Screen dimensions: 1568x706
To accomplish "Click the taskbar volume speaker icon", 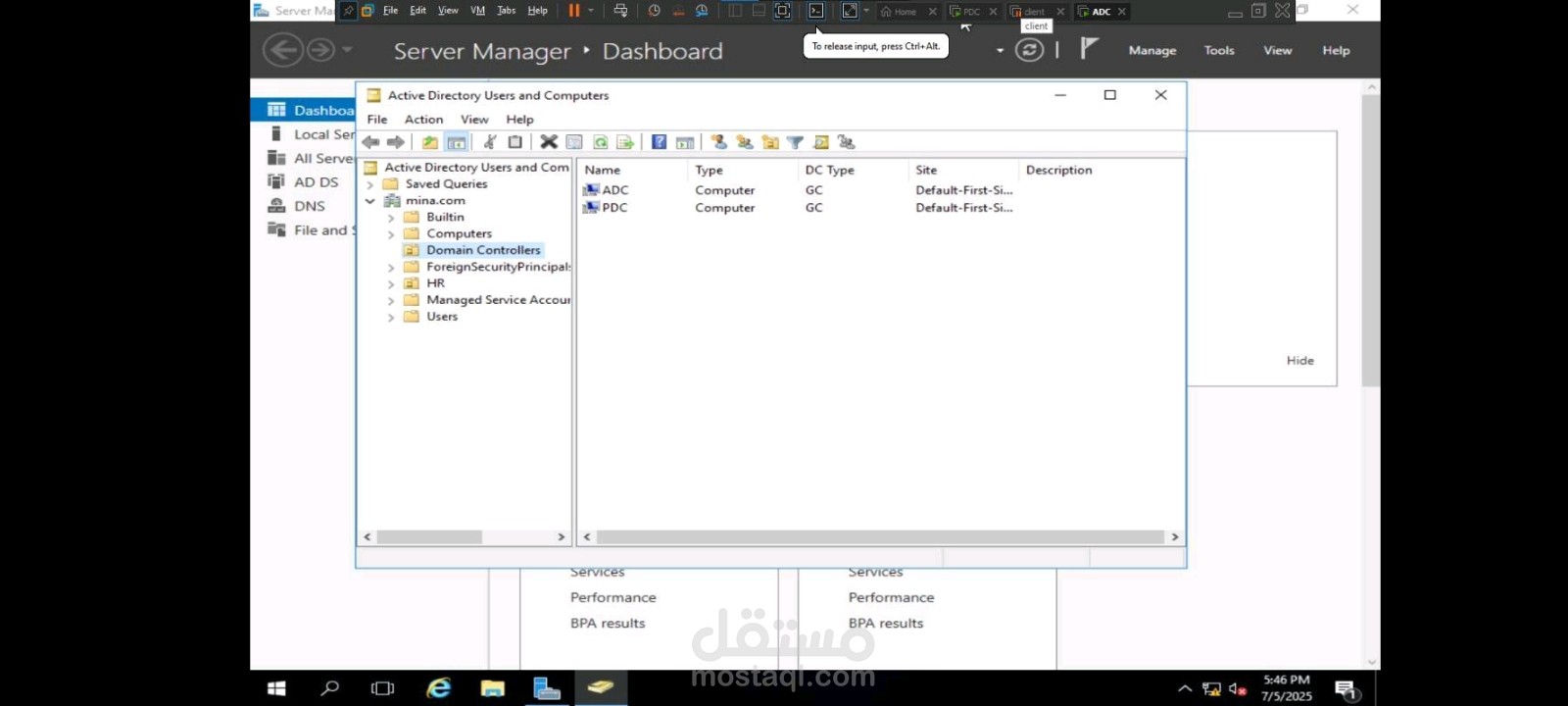I will 1237,689.
